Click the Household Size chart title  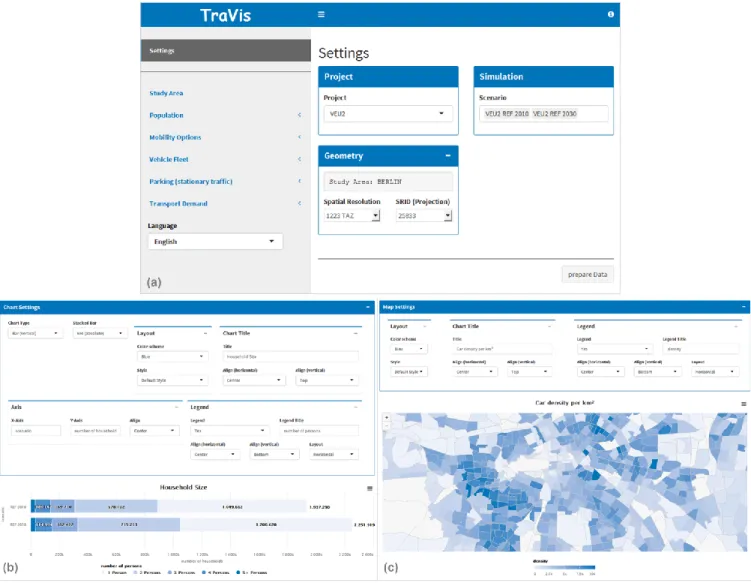tap(183, 487)
